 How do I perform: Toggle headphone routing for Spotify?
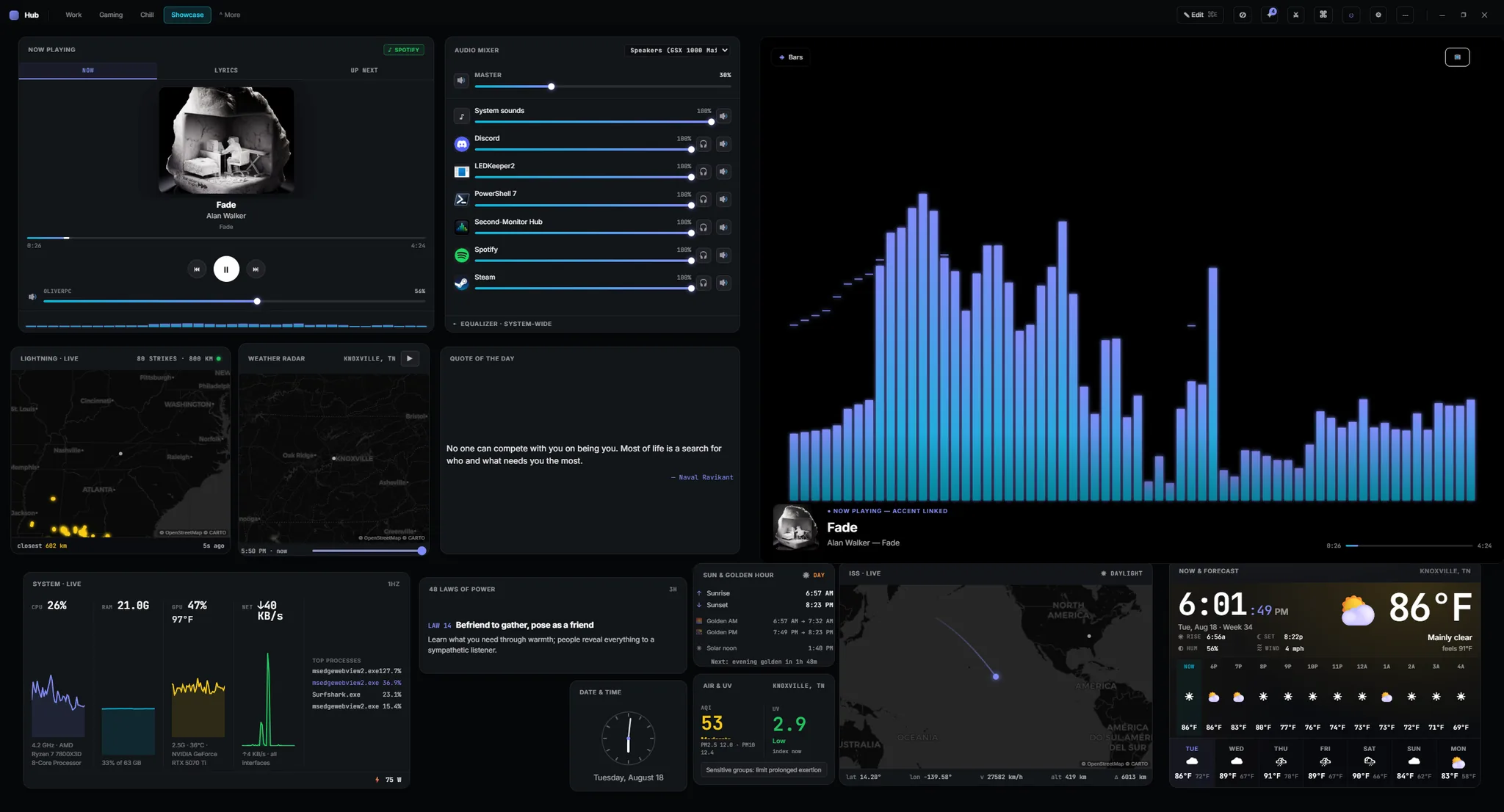[x=704, y=255]
